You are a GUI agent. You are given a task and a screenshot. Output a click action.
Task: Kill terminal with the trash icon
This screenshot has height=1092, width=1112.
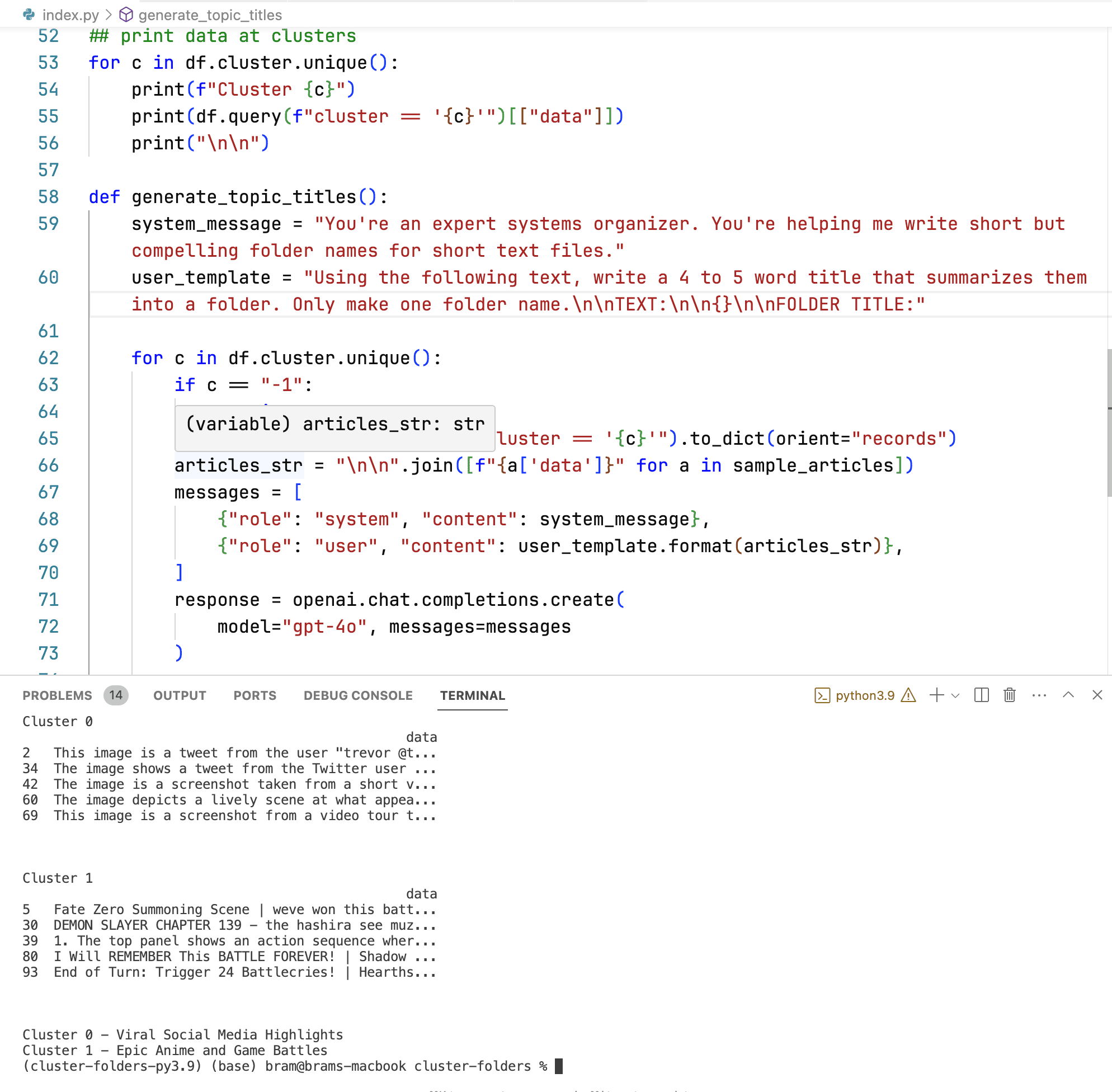(x=1009, y=695)
